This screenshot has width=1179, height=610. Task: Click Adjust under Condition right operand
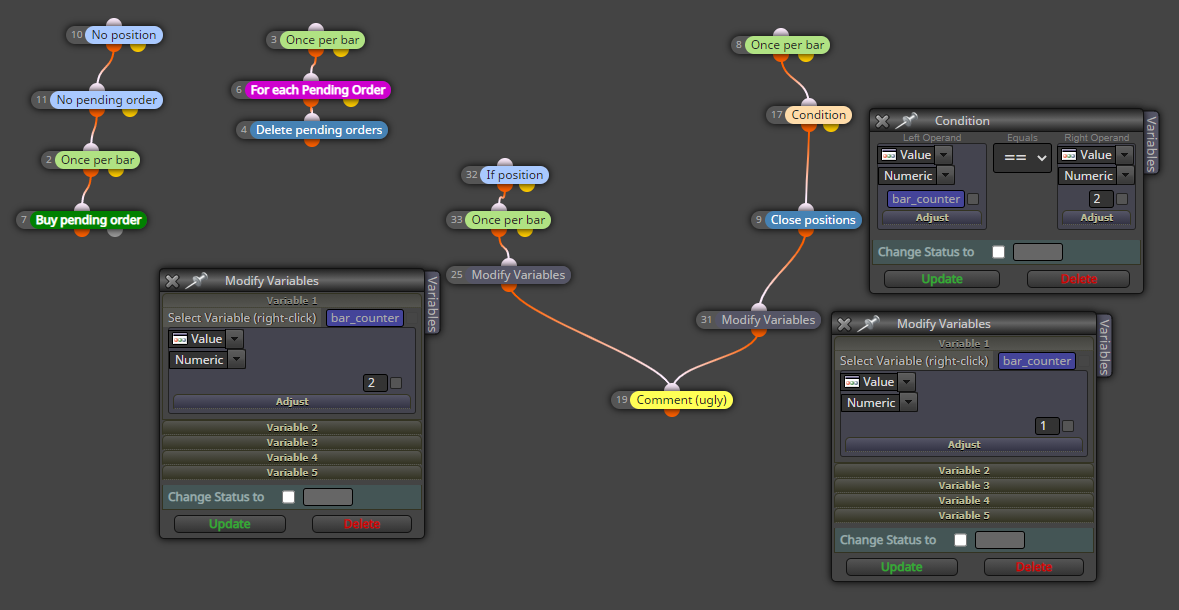click(x=1096, y=217)
